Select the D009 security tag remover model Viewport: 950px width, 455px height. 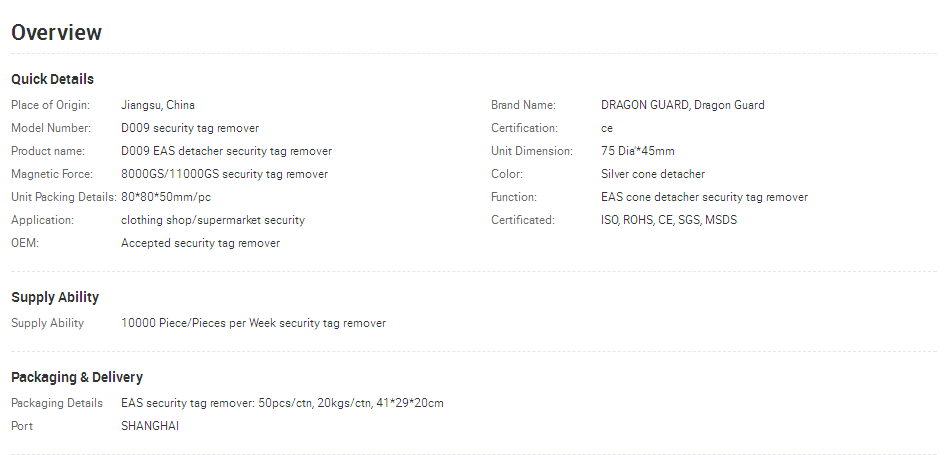click(x=190, y=128)
